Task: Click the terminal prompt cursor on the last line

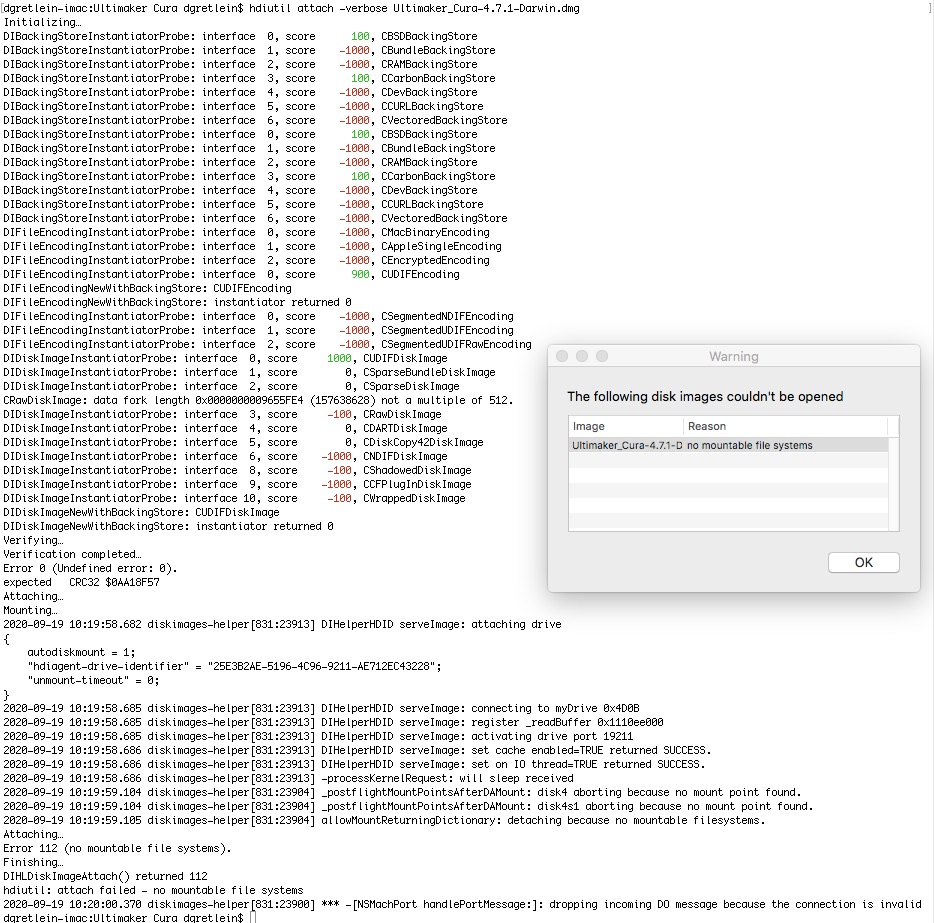Action: [253, 918]
